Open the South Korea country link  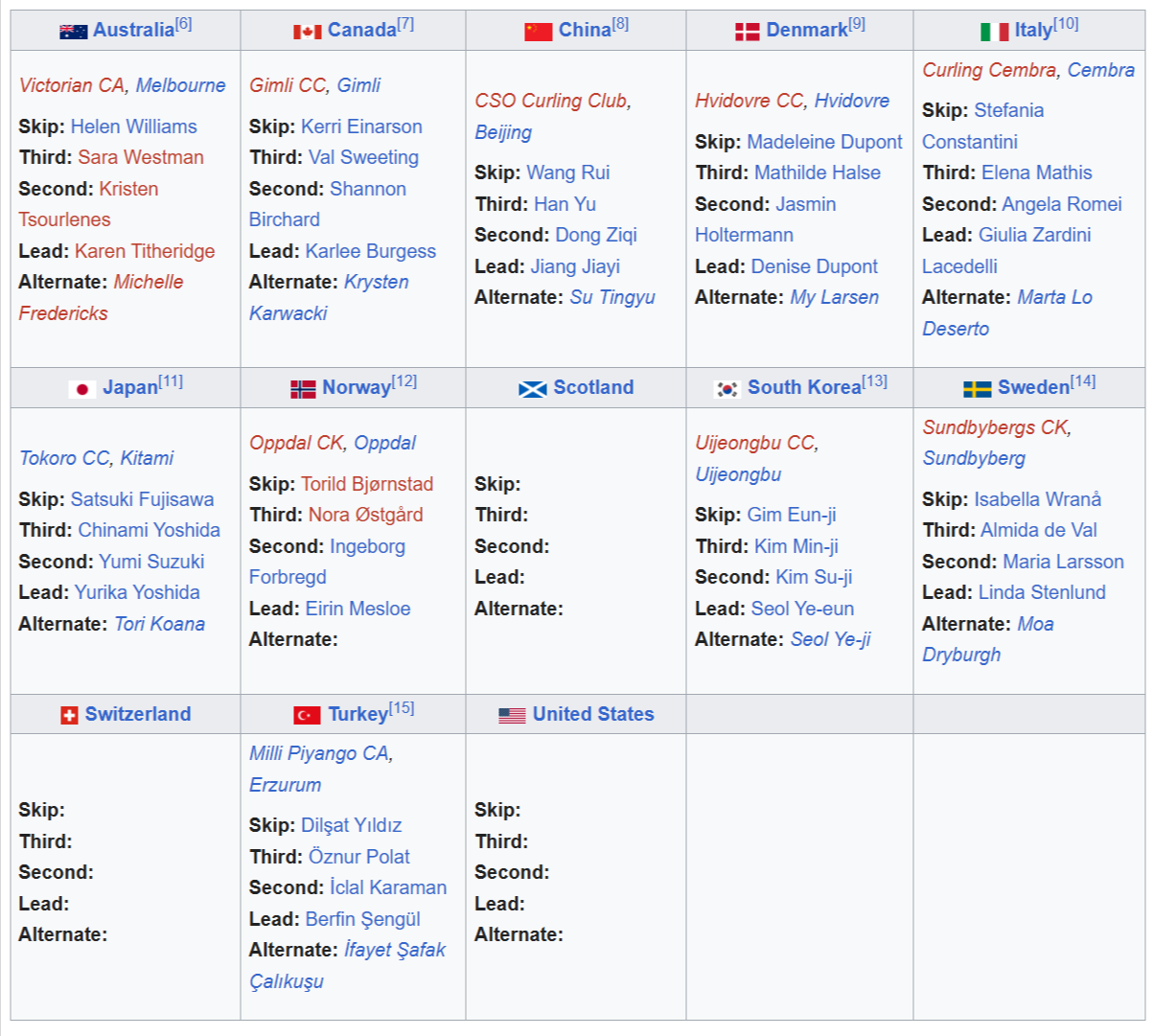[804, 388]
